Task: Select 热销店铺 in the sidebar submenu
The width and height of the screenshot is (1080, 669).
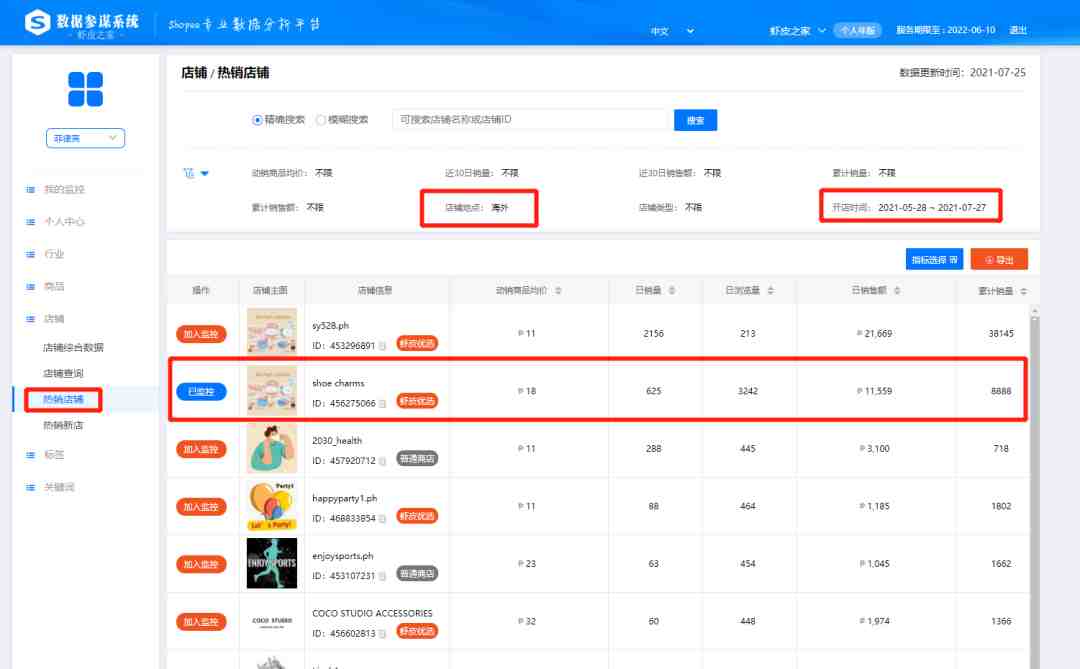Action: click(63, 400)
